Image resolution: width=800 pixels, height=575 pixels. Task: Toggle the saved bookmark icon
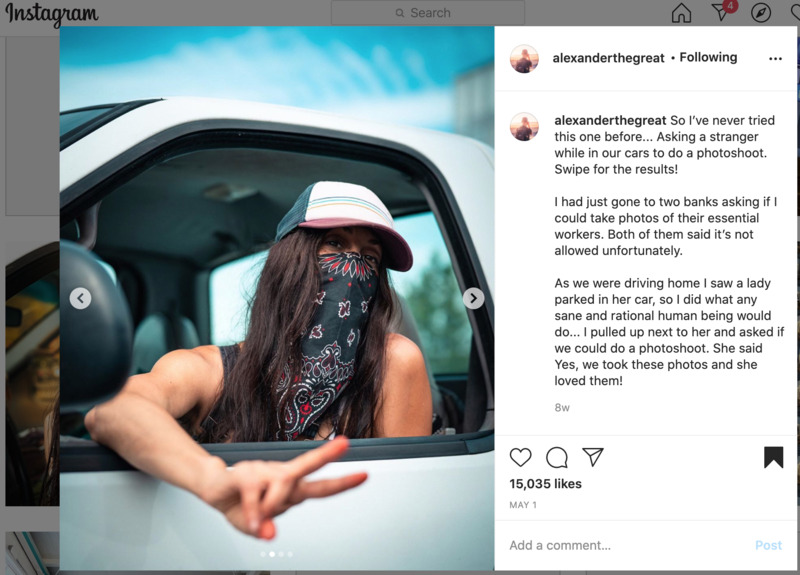773,457
